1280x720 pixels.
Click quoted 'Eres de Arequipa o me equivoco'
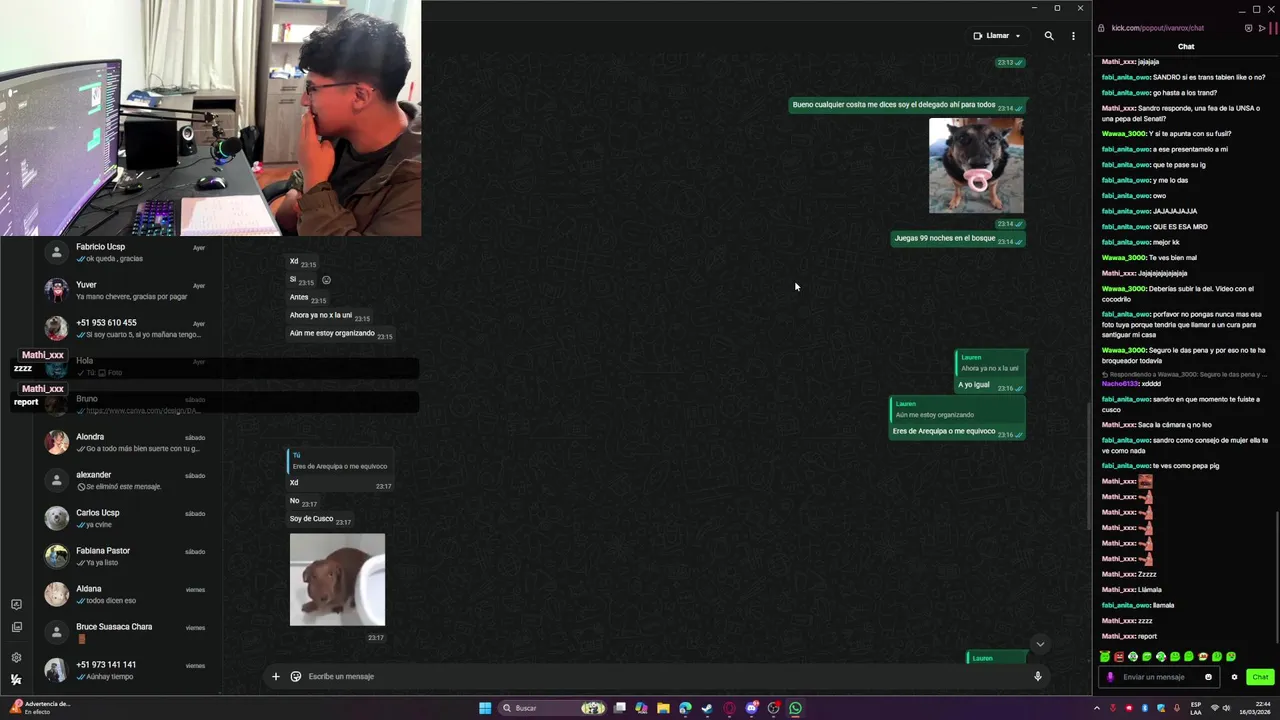(x=339, y=461)
